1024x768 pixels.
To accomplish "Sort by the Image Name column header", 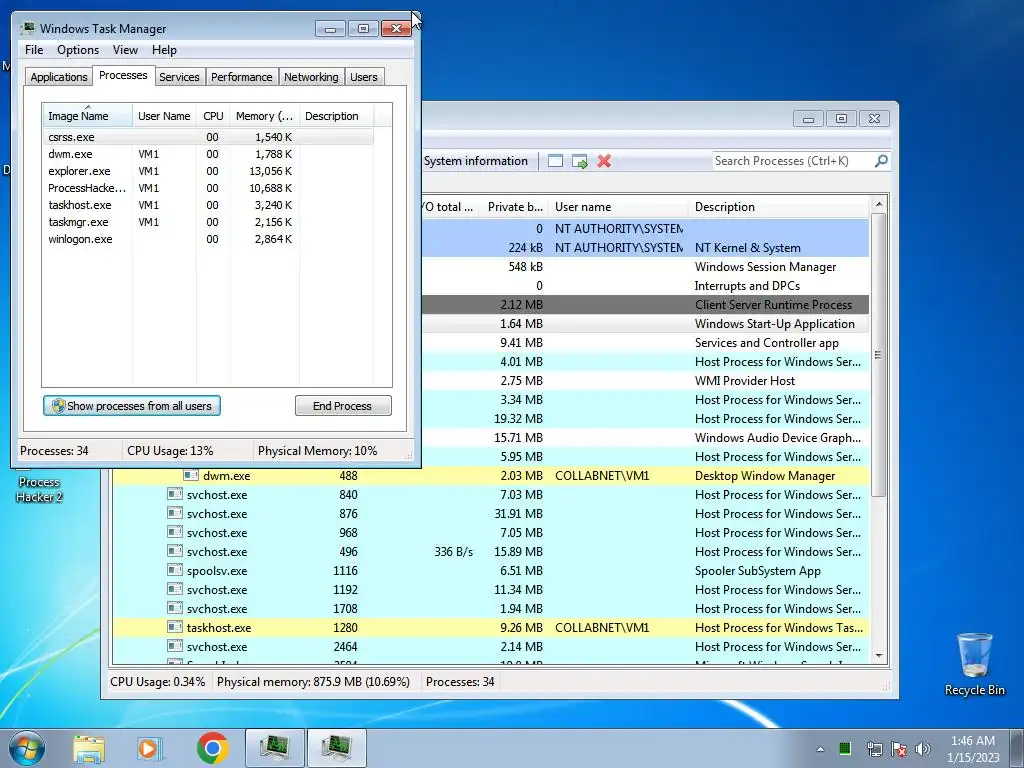I will (x=88, y=116).
